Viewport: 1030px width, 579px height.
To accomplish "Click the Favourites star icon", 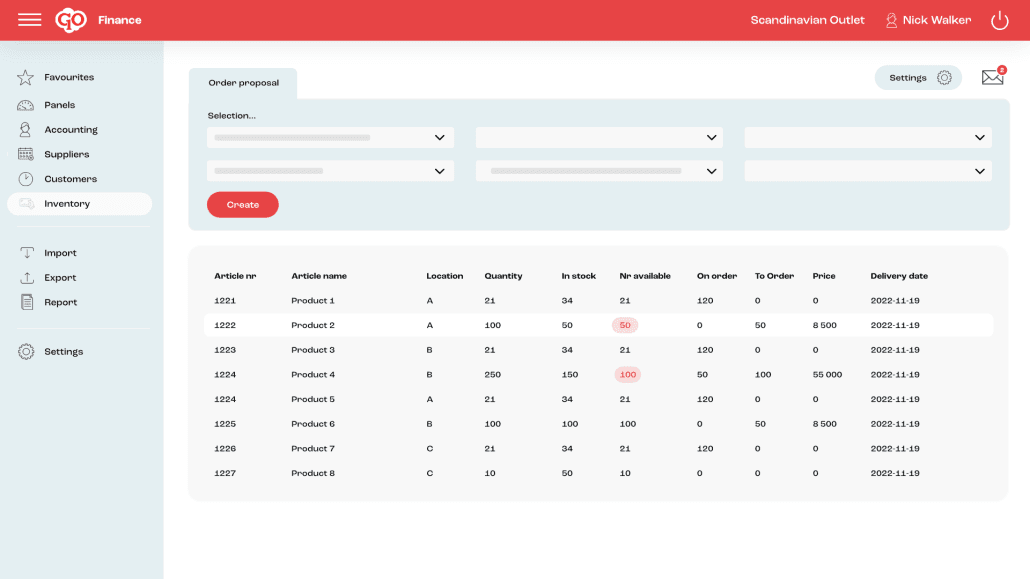I will (x=26, y=78).
